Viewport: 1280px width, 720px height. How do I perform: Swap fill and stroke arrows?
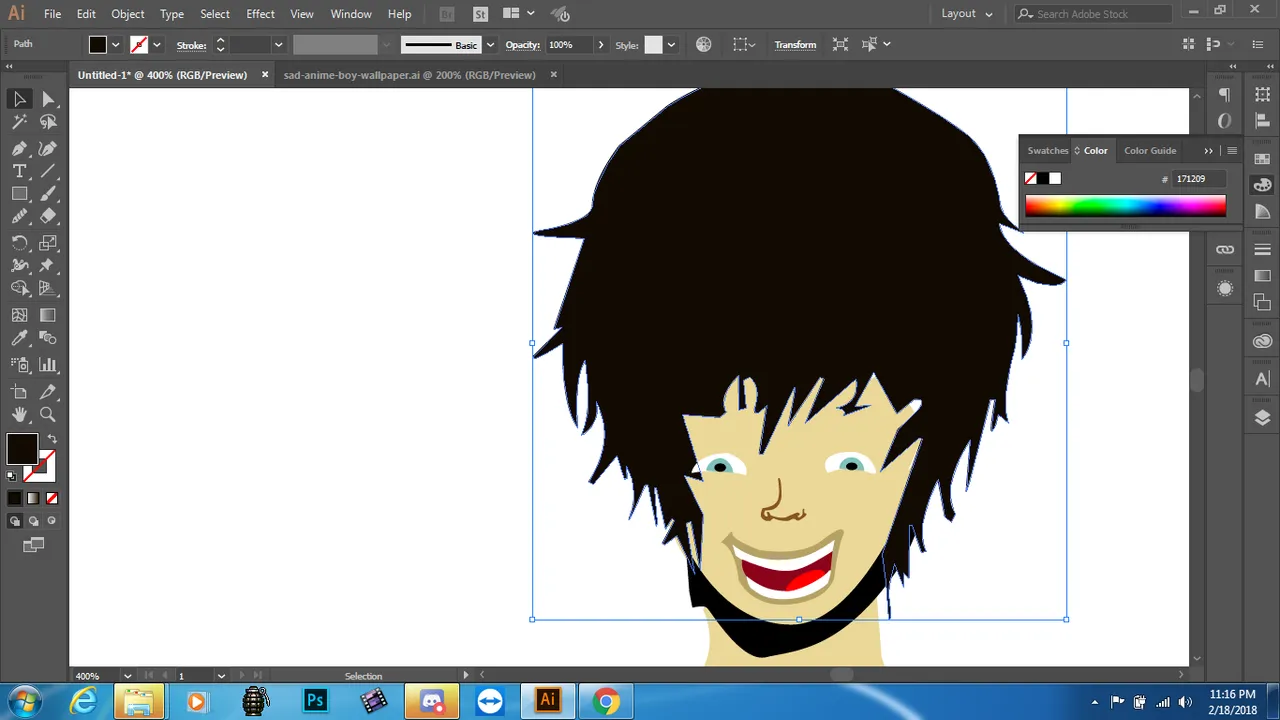[52, 439]
